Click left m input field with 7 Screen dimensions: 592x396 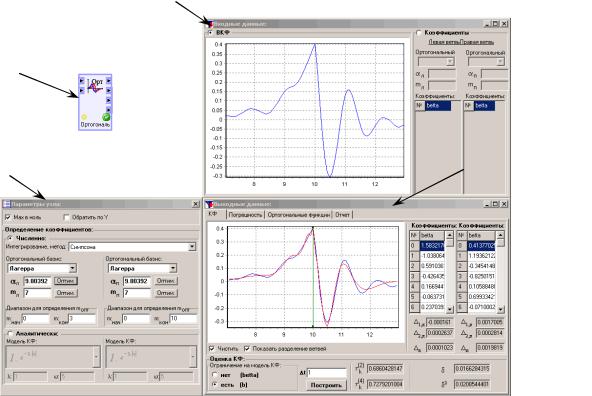point(37,293)
